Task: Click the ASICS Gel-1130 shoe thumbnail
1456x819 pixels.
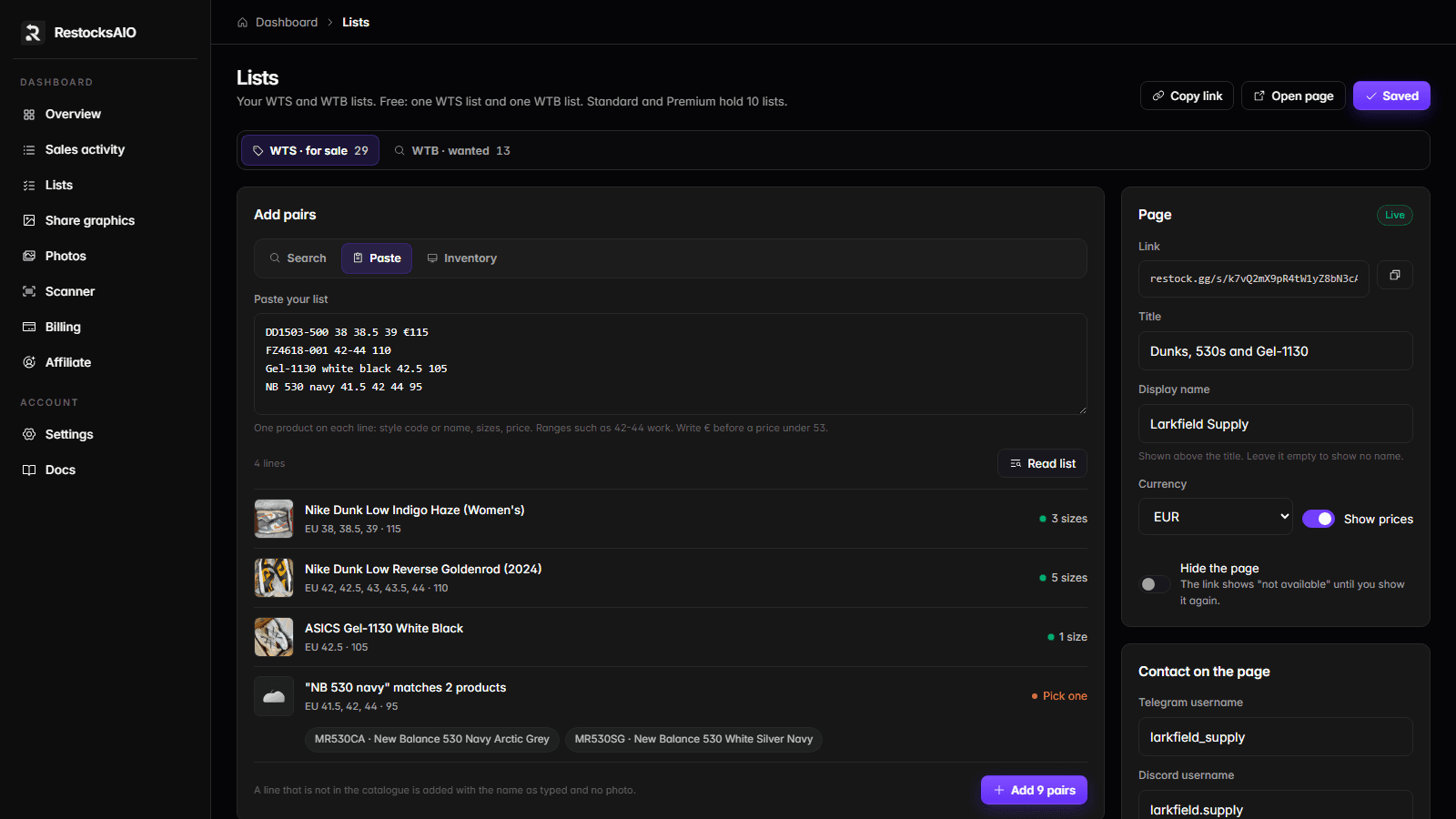Action: coord(274,637)
